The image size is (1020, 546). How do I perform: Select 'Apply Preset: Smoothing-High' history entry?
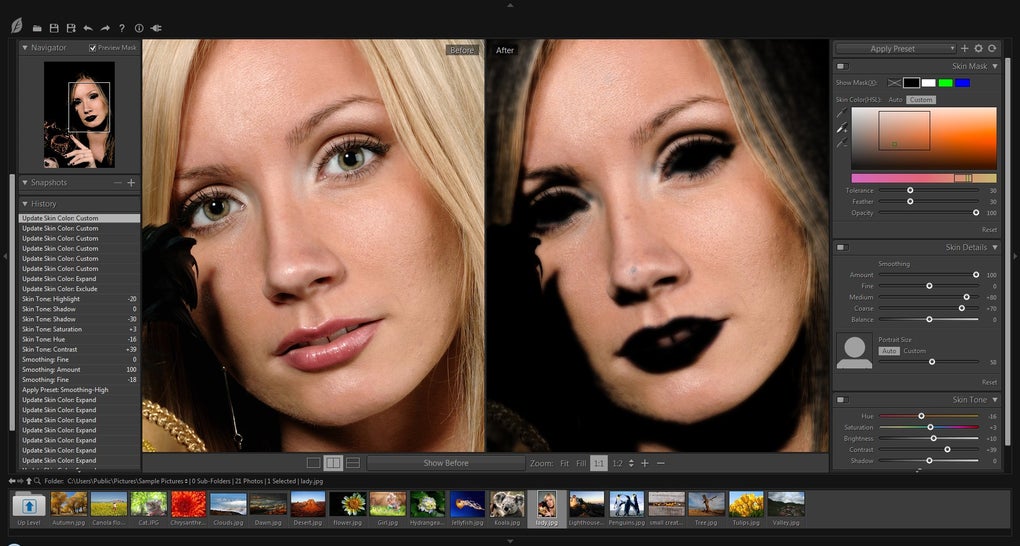(79, 390)
